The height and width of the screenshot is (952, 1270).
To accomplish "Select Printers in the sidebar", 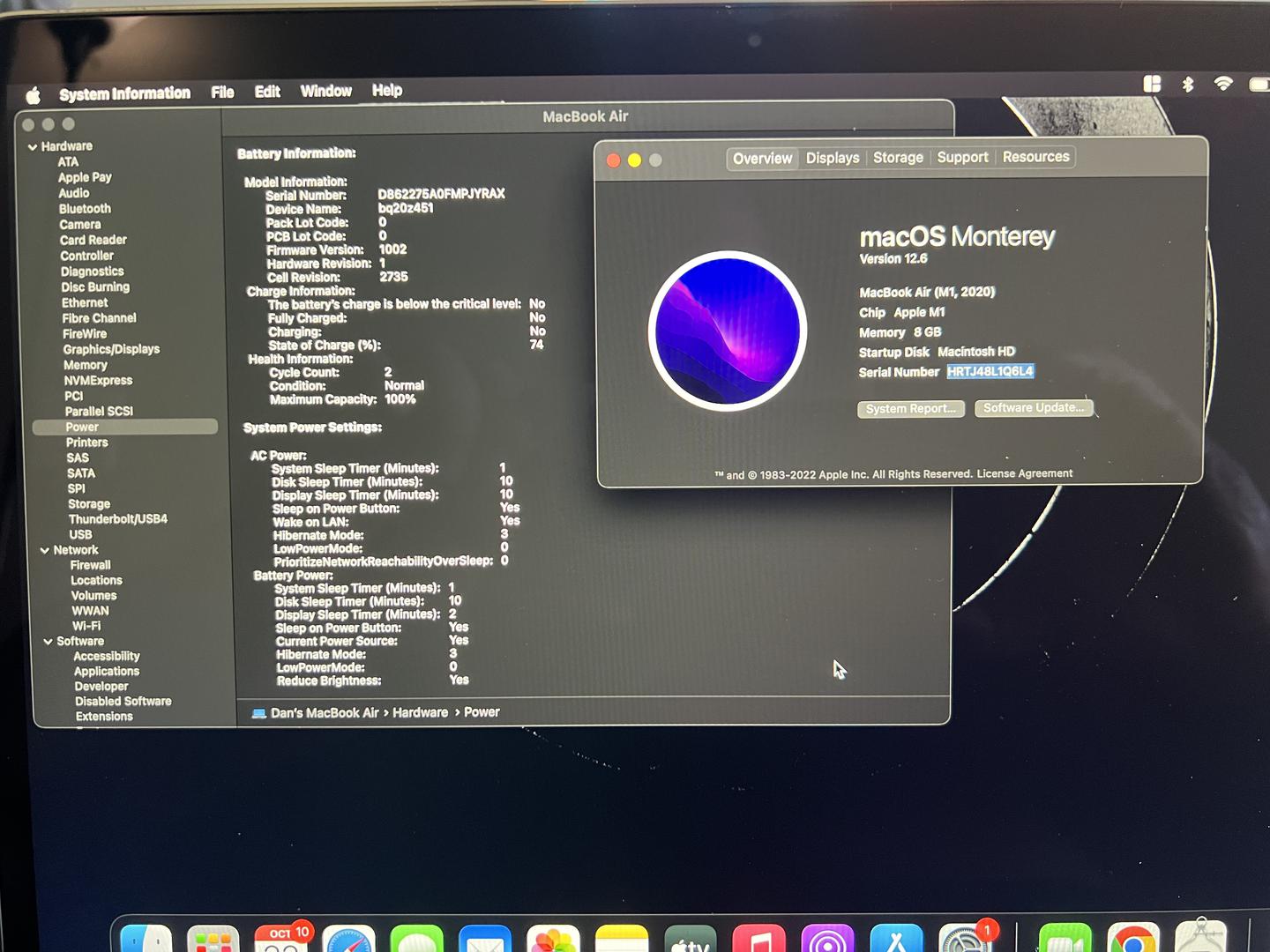I will pyautogui.click(x=87, y=443).
